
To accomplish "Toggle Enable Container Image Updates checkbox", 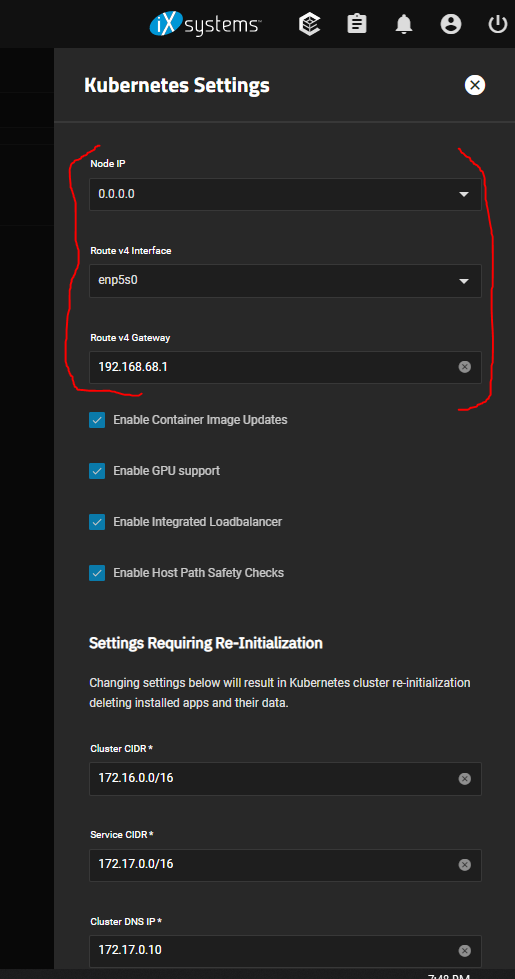I will point(97,420).
